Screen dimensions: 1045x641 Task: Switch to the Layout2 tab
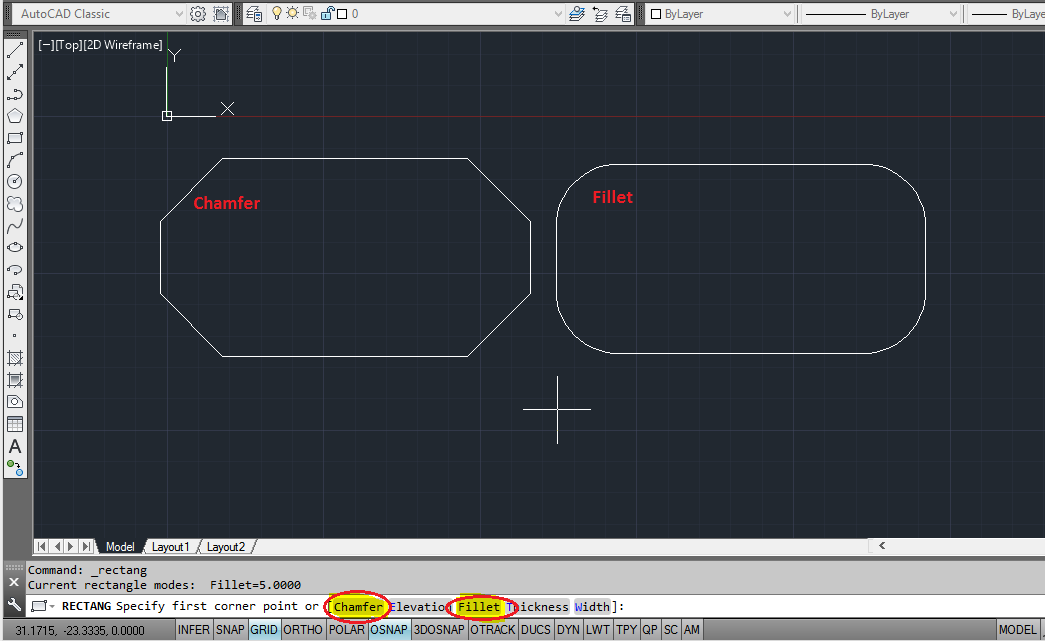coord(226,546)
